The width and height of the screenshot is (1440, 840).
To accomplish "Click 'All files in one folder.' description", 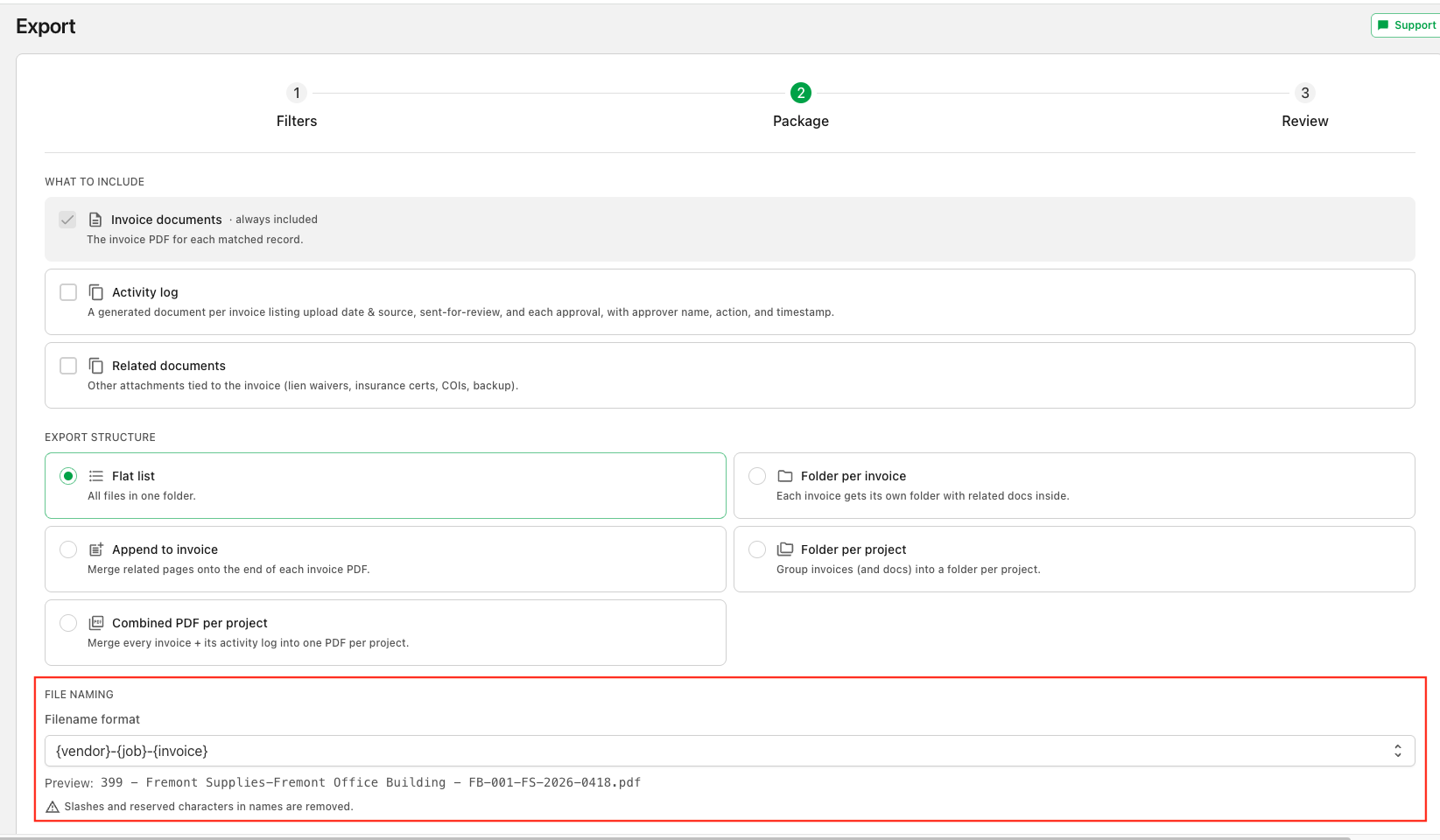I will click(142, 496).
